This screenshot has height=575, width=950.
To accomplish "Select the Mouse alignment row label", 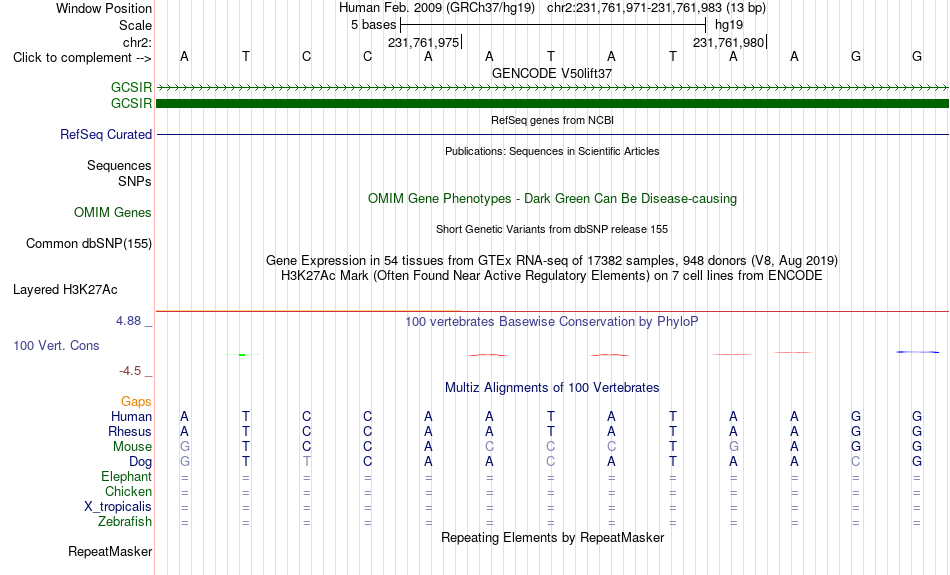I will click(132, 447).
